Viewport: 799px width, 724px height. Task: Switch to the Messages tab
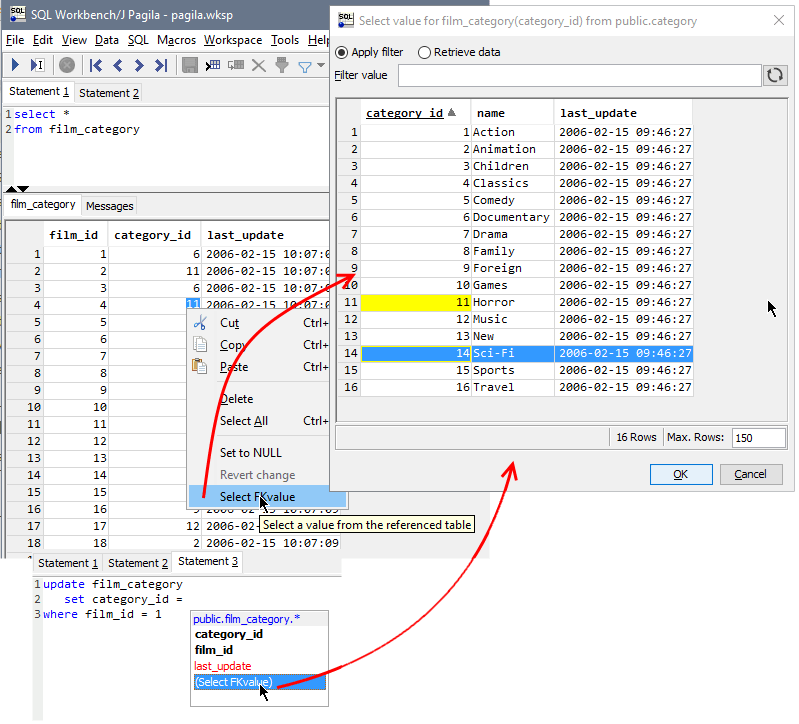tap(110, 206)
